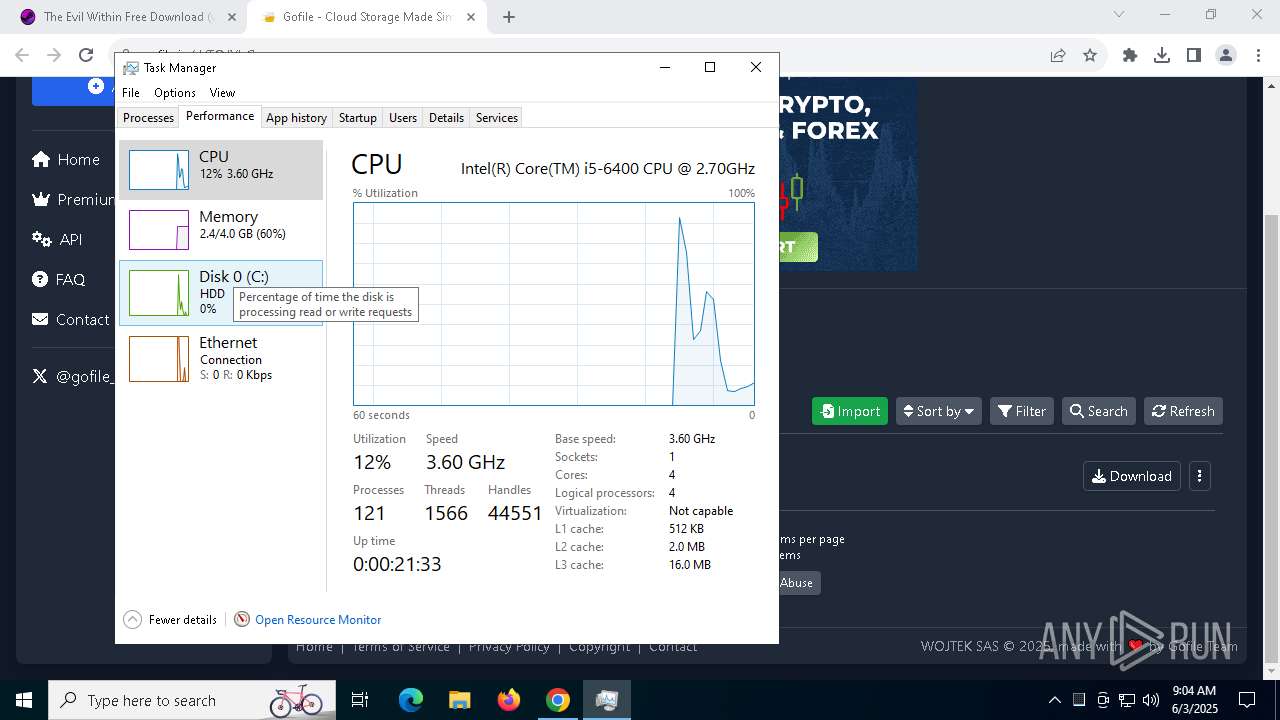Screen dimensions: 1280x720
Task: Collapse view with Fewer details arrow
Action: (x=132, y=620)
